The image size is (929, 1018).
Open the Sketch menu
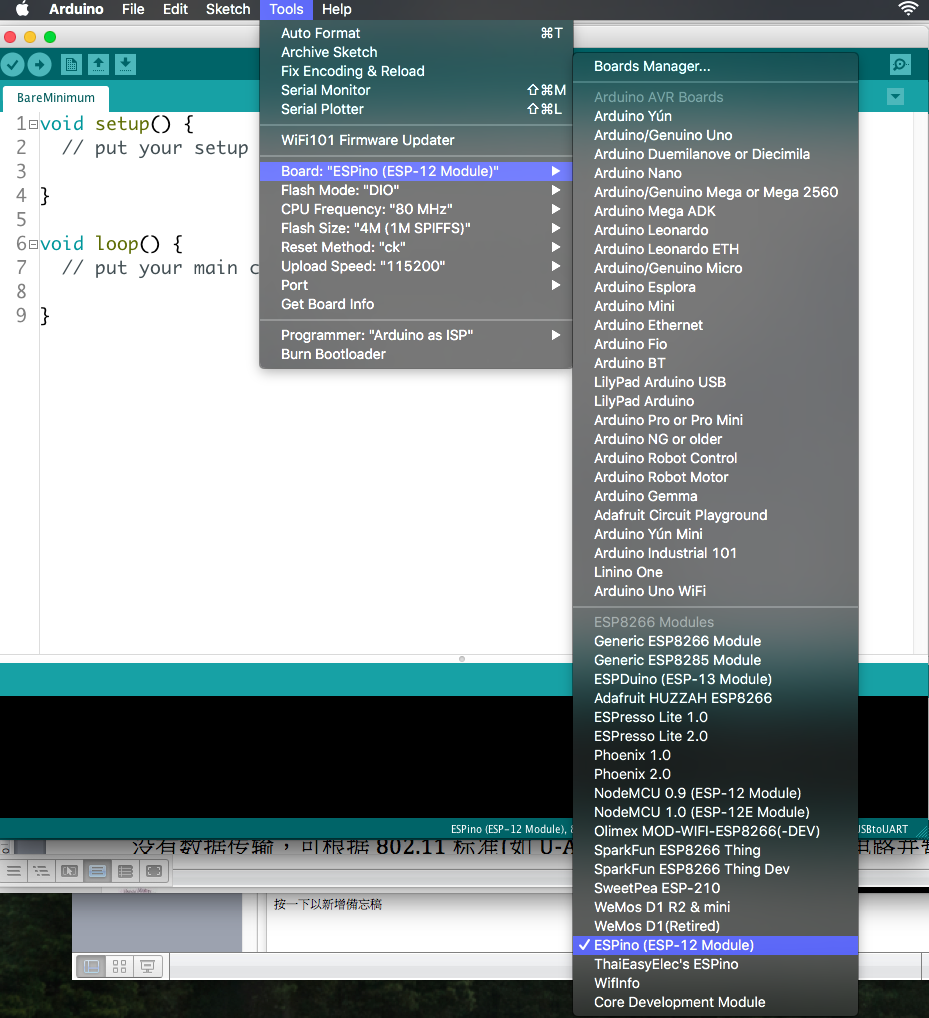pyautogui.click(x=228, y=9)
